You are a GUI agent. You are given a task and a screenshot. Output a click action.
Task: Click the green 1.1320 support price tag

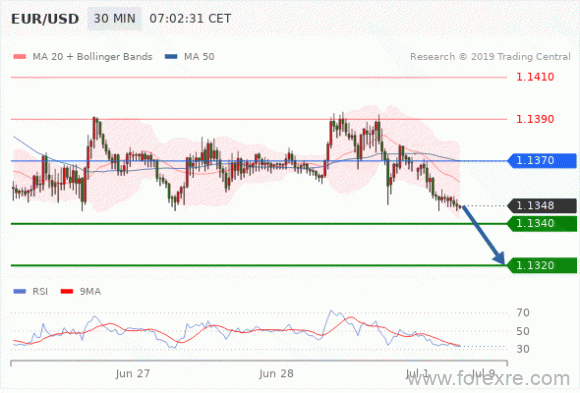[542, 265]
